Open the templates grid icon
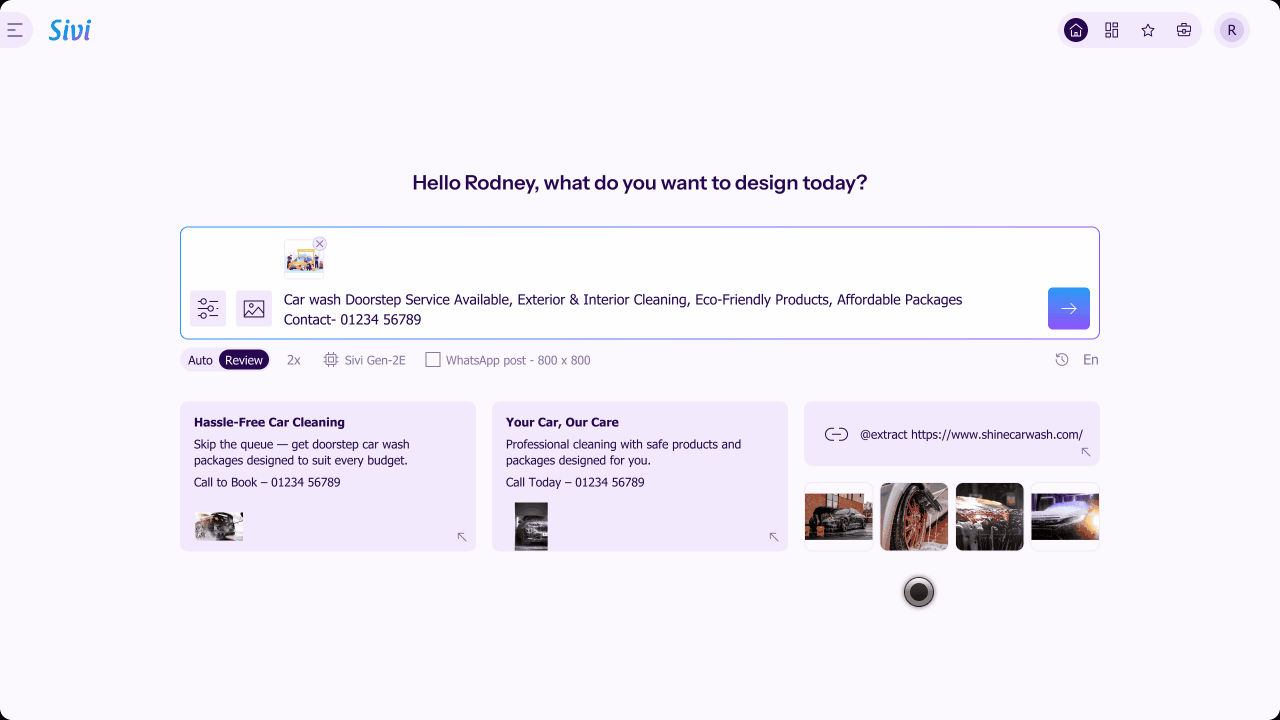The height and width of the screenshot is (720, 1280). [1112, 30]
